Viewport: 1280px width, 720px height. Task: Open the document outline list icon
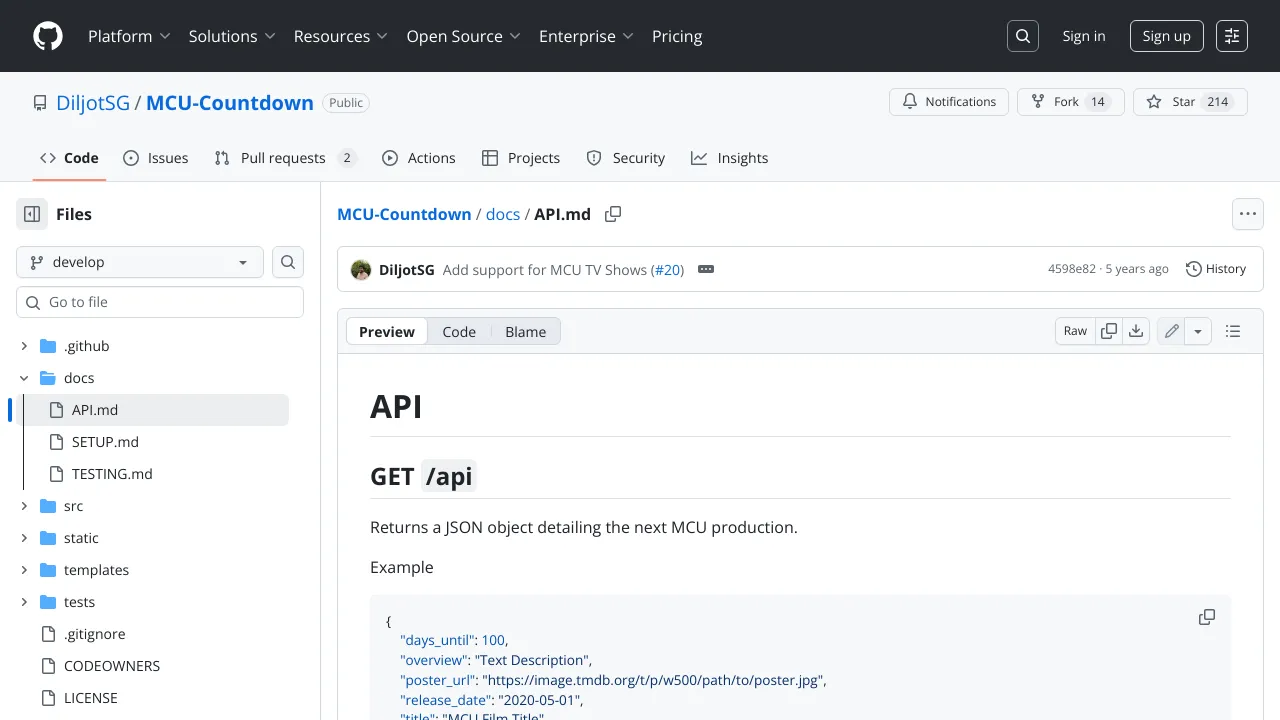1233,331
